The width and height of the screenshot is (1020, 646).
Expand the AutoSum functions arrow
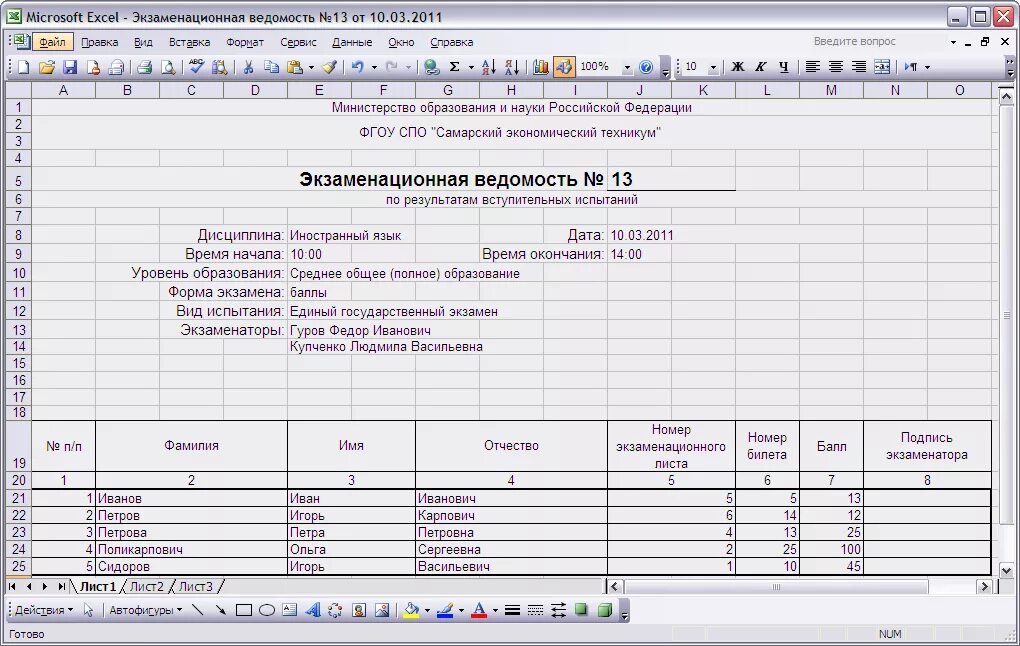[471, 67]
